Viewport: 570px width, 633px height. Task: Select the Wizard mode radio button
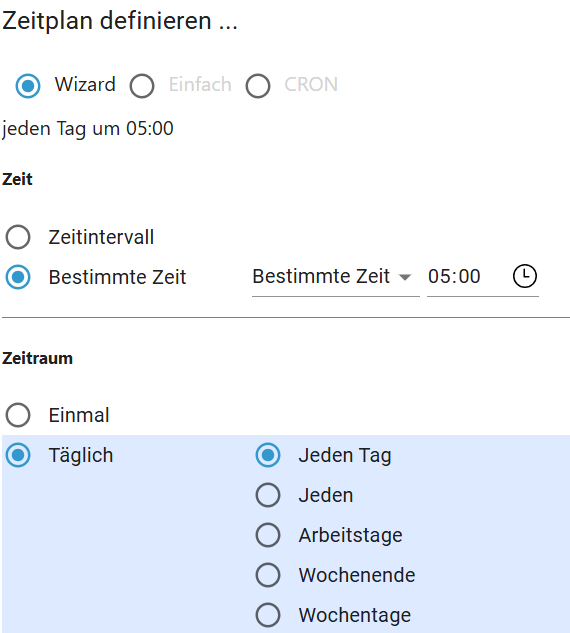coord(28,86)
